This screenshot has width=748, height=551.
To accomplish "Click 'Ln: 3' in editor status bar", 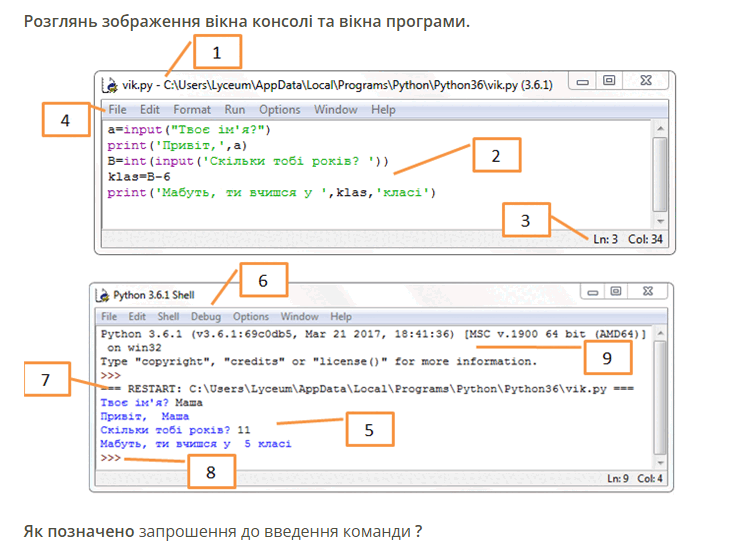I will click(x=605, y=239).
